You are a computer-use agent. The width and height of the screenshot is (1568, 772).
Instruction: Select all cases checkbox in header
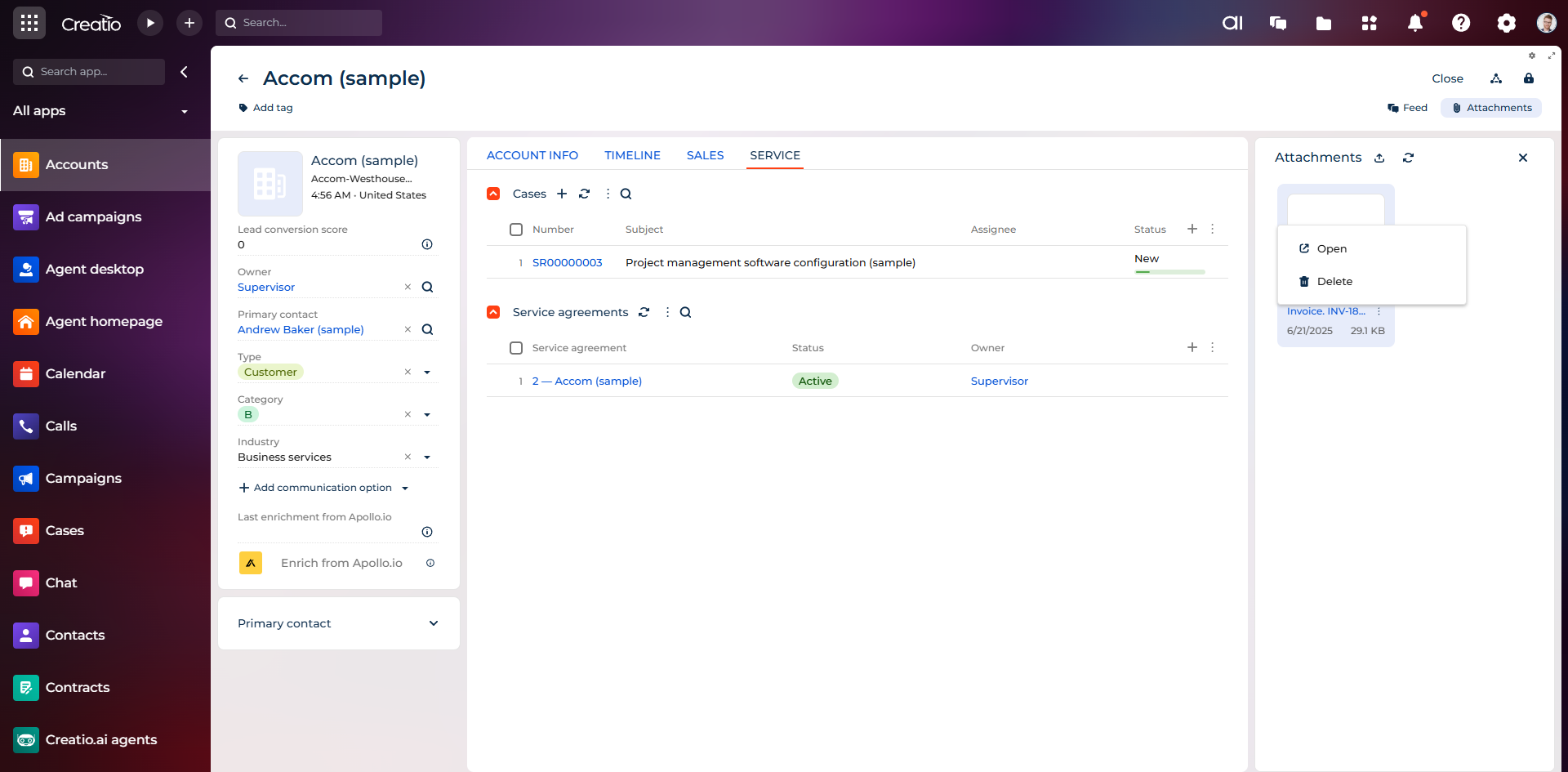(516, 230)
